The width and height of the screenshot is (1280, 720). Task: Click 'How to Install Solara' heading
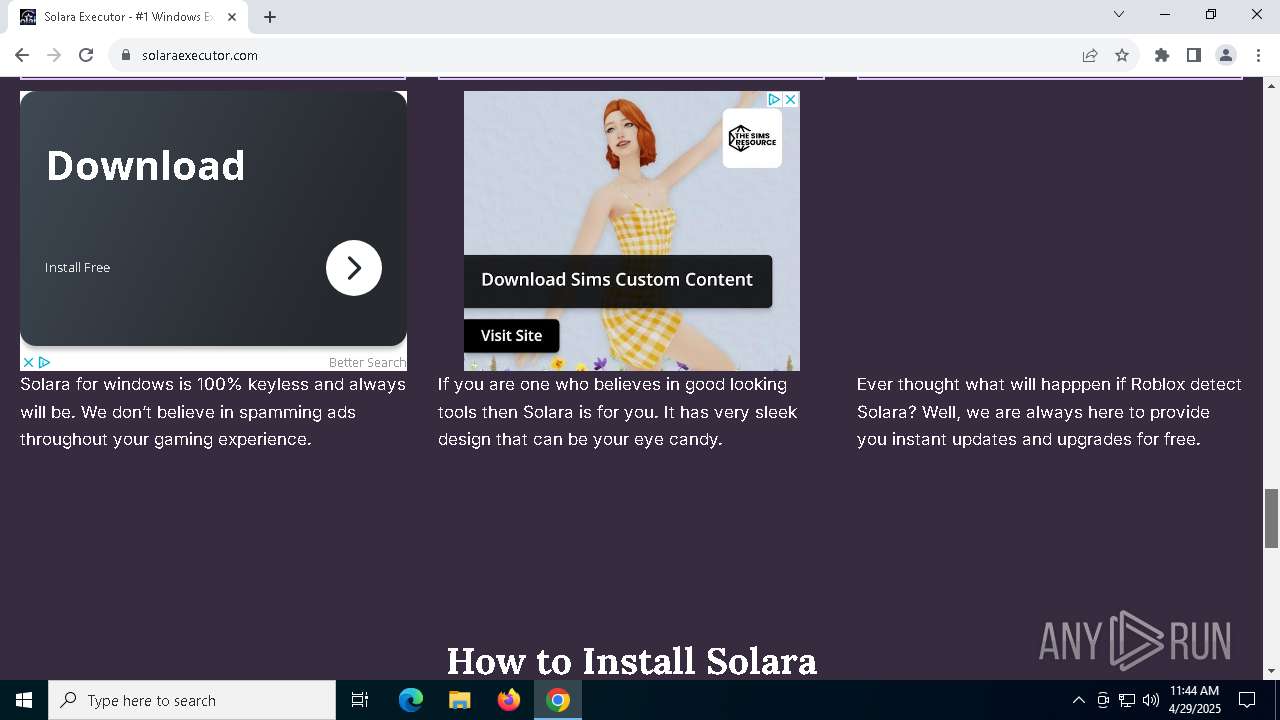(632, 661)
